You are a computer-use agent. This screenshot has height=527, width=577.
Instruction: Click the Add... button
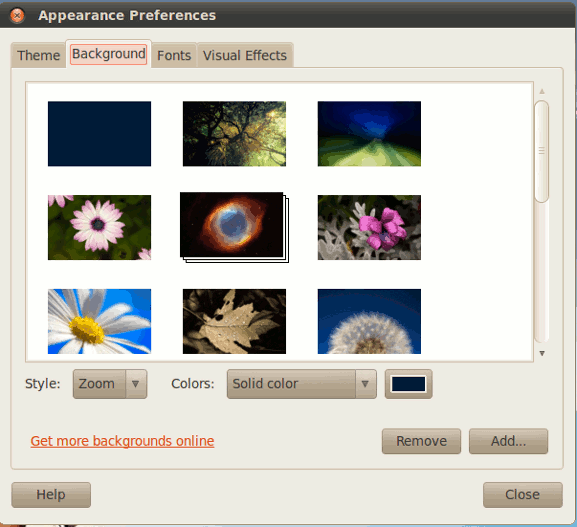click(x=509, y=441)
